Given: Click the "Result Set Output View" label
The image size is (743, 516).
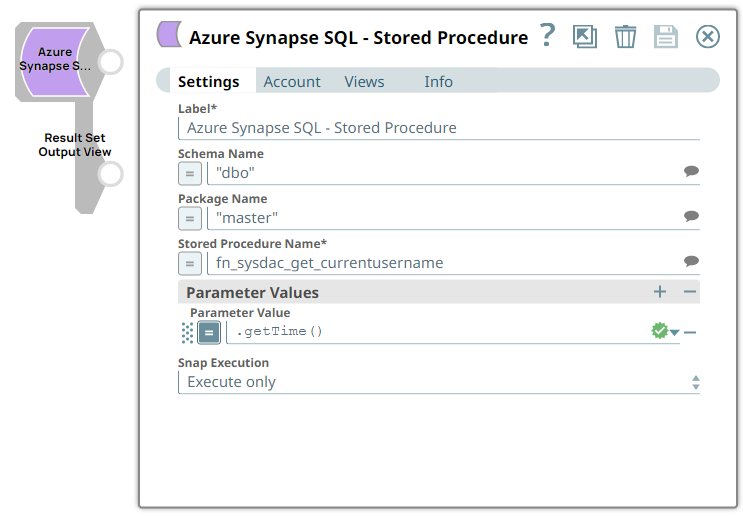Looking at the screenshot, I should tap(75, 145).
